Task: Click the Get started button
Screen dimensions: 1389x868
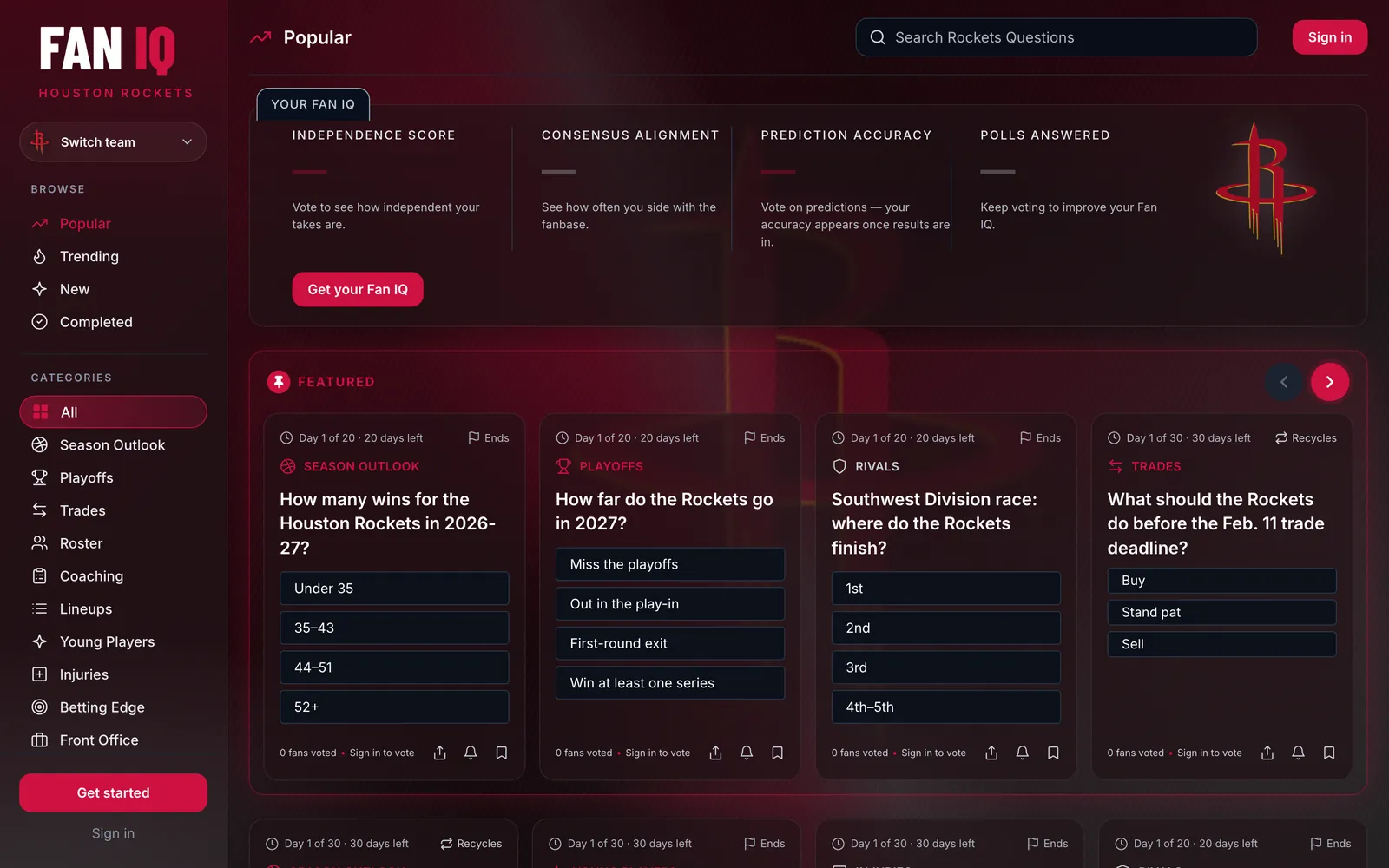Action: (113, 793)
